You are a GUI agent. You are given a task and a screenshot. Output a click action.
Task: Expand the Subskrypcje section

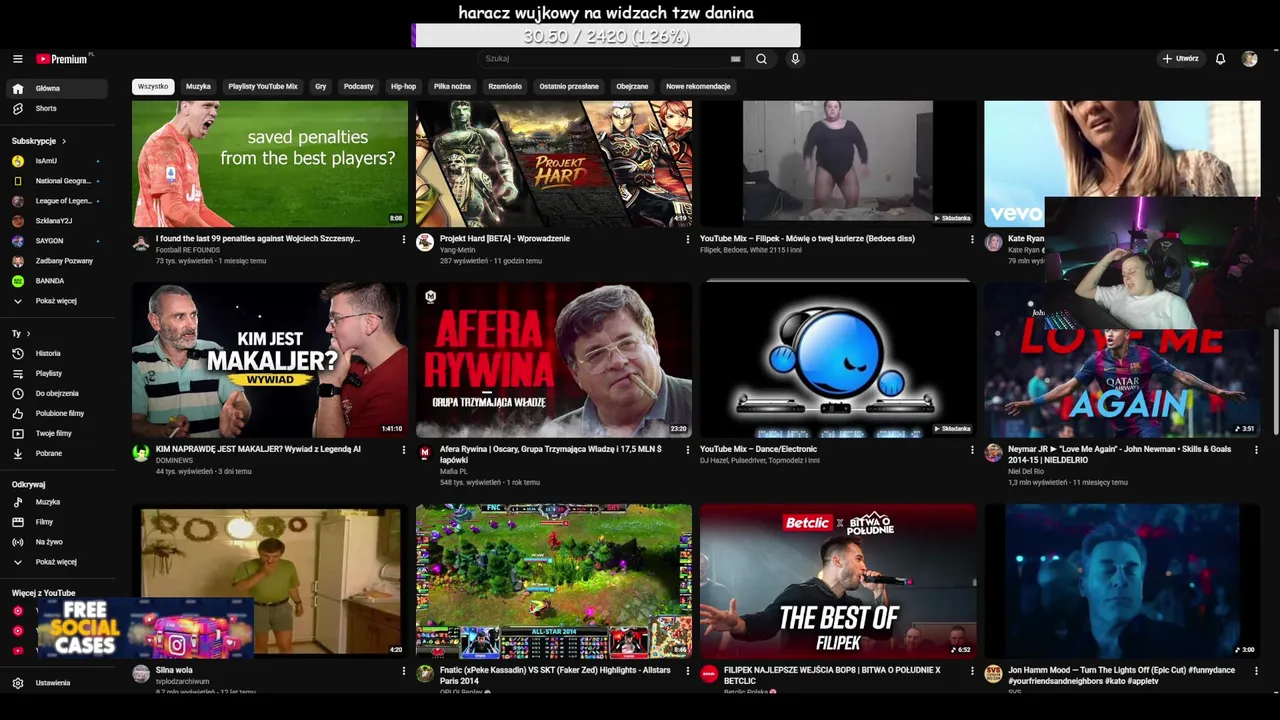(x=40, y=141)
